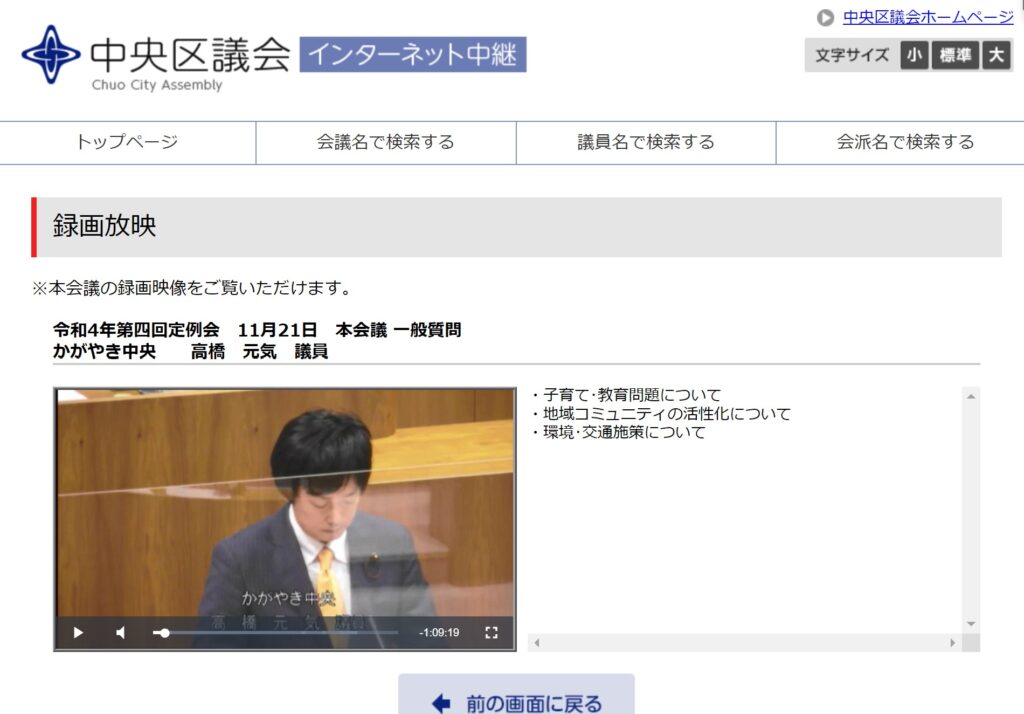The width and height of the screenshot is (1024, 714).
Task: Click the Chuo City Assembly logo emblem
Action: pyautogui.click(x=51, y=54)
